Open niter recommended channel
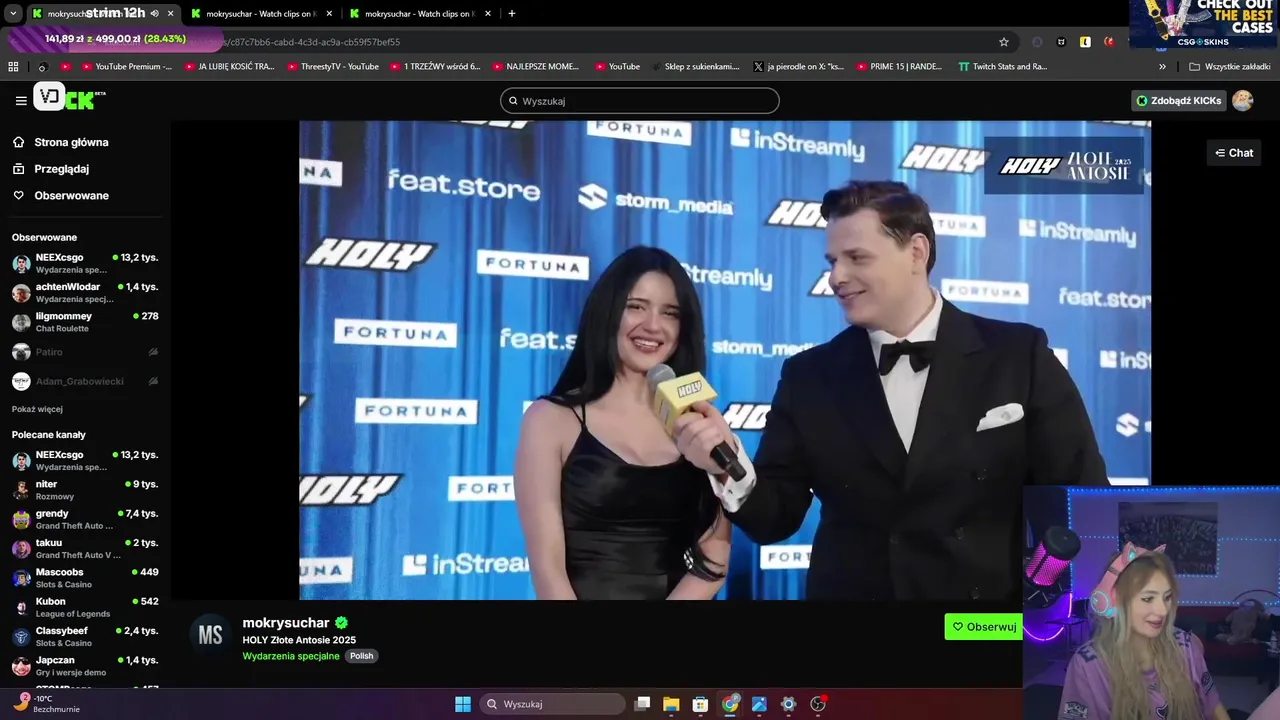The width and height of the screenshot is (1280, 720). click(x=85, y=490)
